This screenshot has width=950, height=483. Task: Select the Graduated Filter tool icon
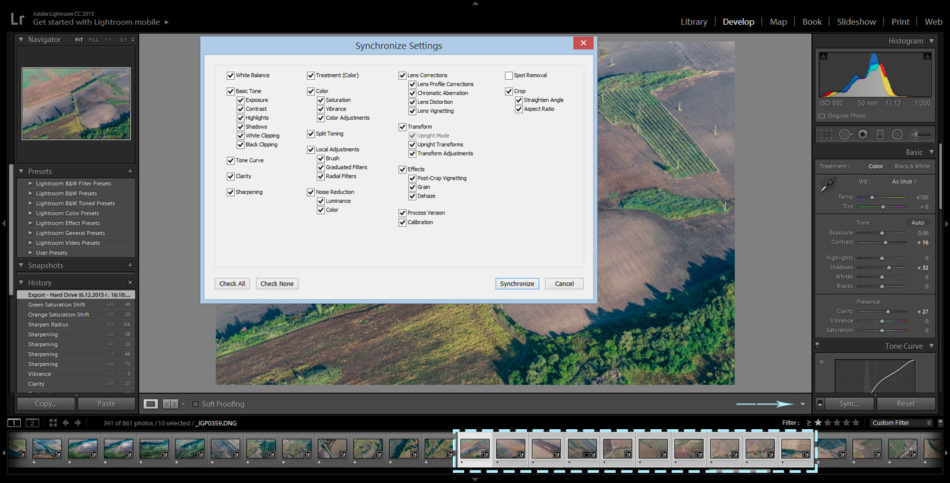pos(882,133)
